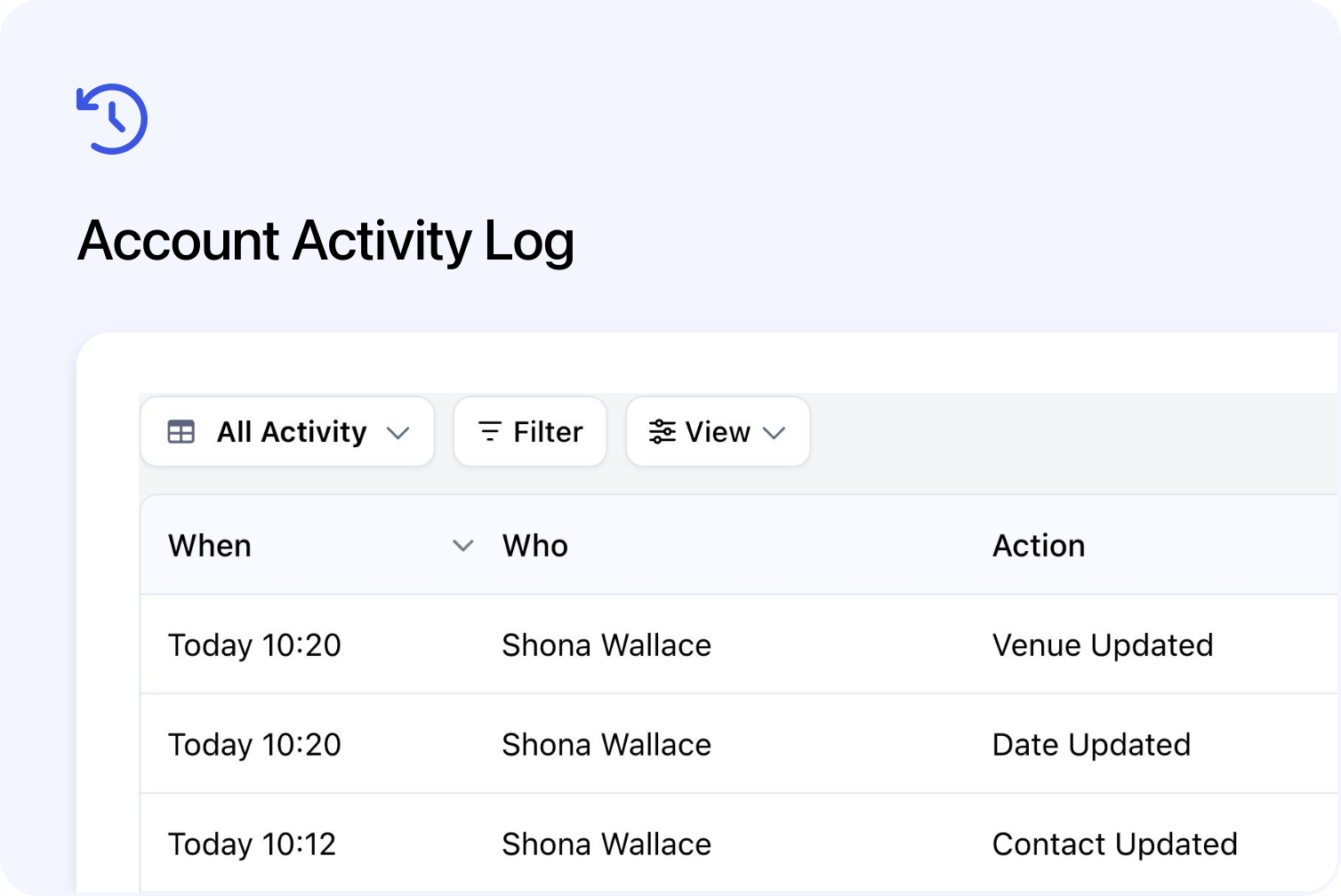Click the Contact Updated action cell
The image size is (1341, 896).
pos(1115,844)
